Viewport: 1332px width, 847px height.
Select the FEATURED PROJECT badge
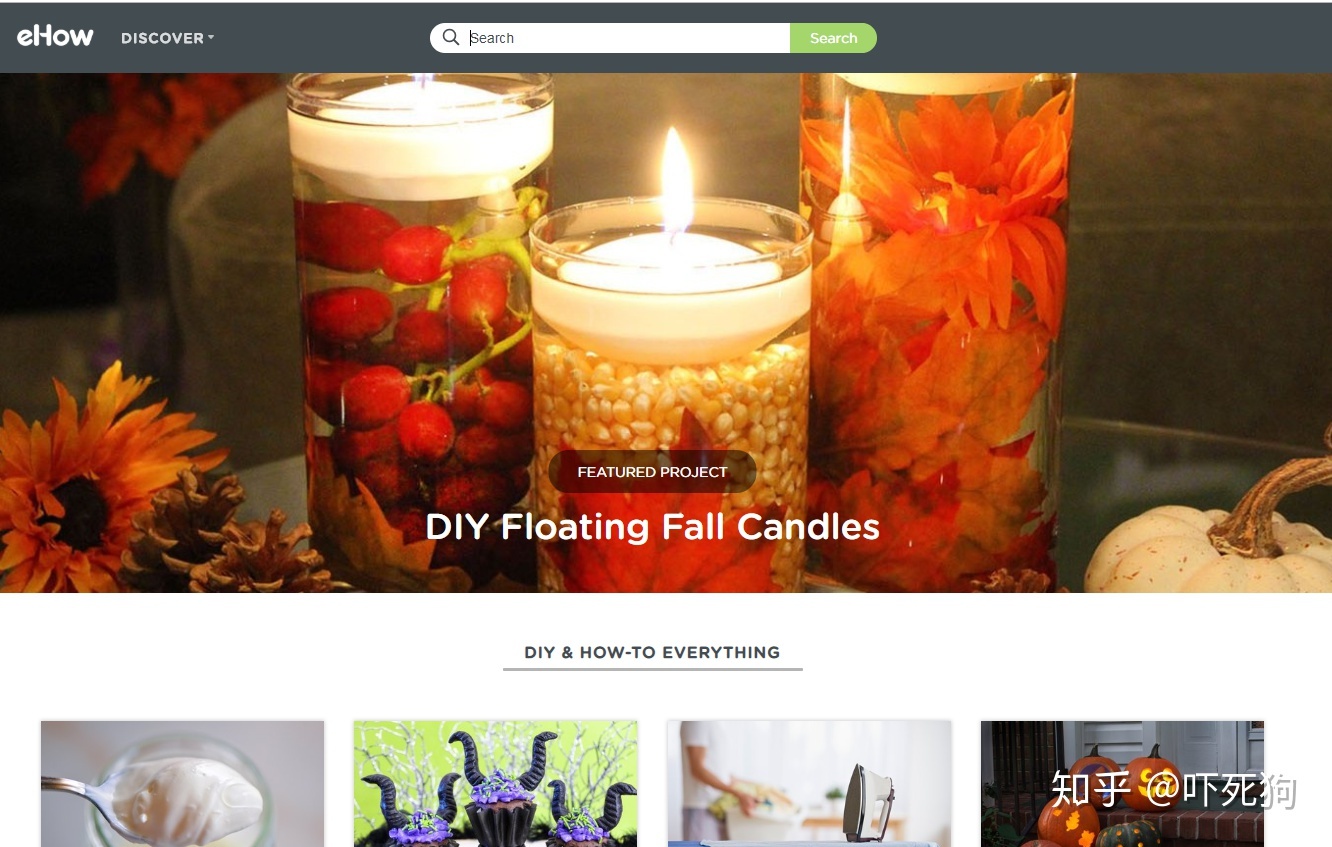tap(652, 472)
